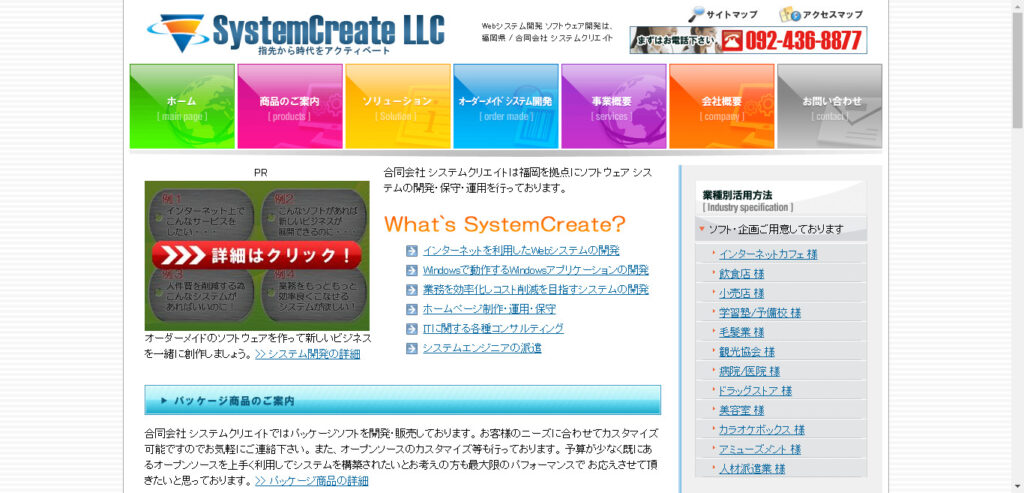Click the SystemCreate LLC logo
Image resolution: width=1024 pixels, height=493 pixels.
(x=296, y=33)
